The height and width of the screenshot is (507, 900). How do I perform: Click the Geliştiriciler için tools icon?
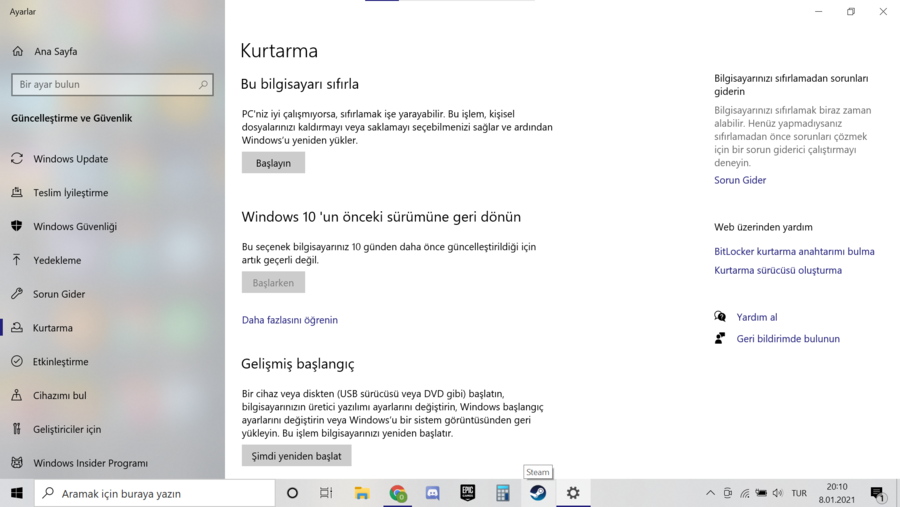click(17, 429)
